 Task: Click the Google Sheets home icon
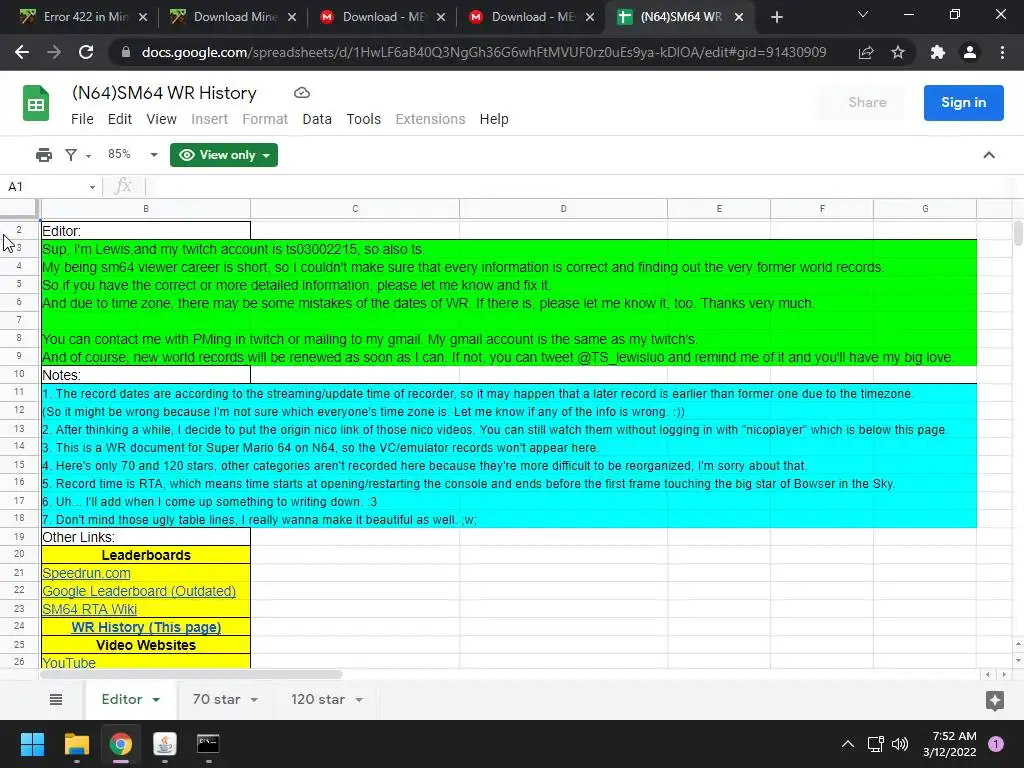[x=36, y=103]
